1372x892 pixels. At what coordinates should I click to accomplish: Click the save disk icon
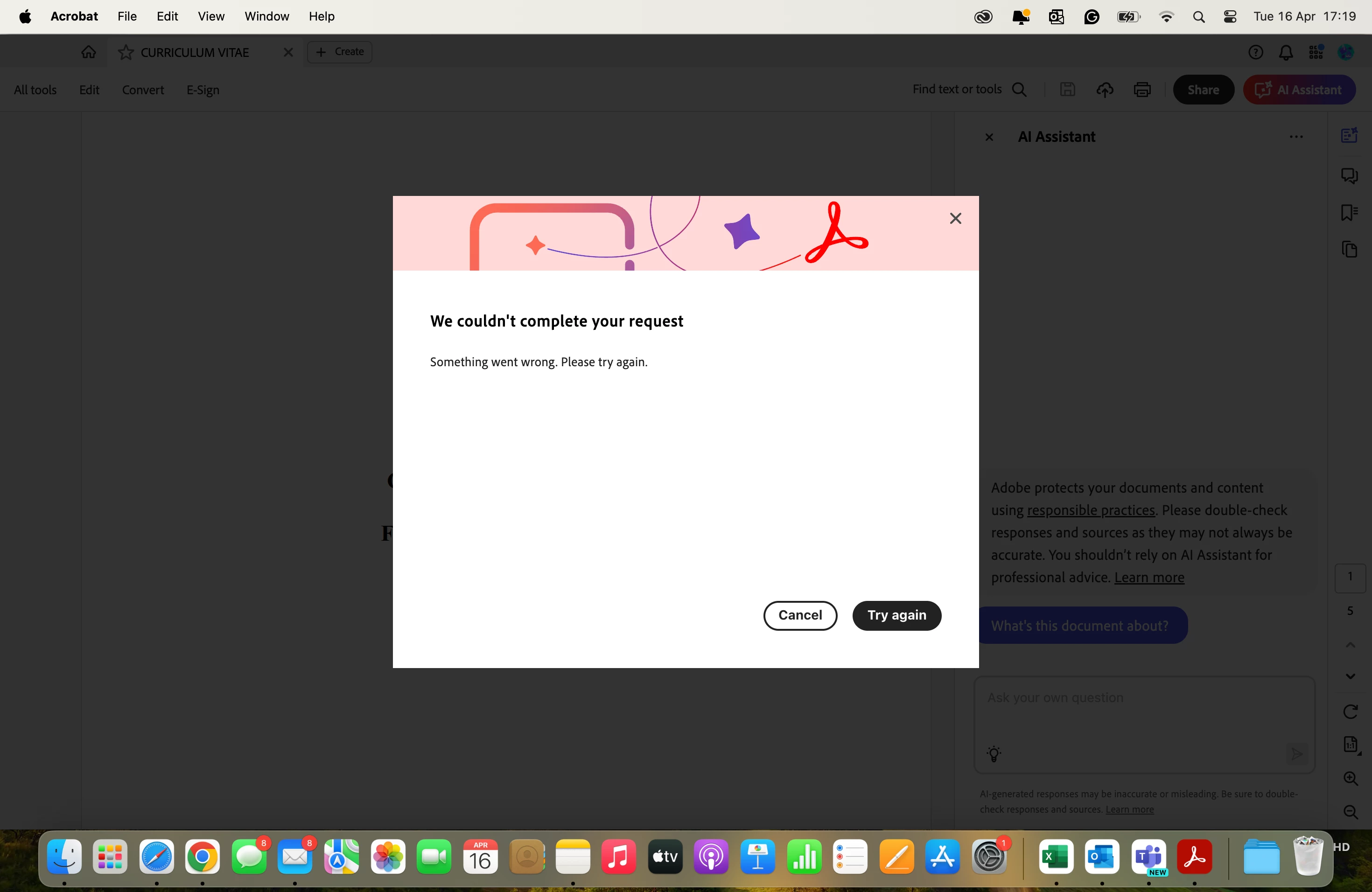1067,90
